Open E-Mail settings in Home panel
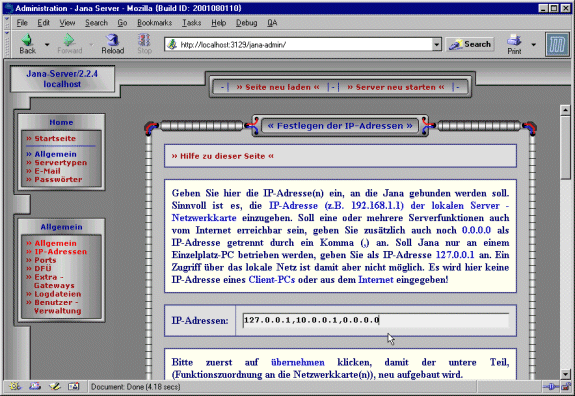 click(43, 171)
